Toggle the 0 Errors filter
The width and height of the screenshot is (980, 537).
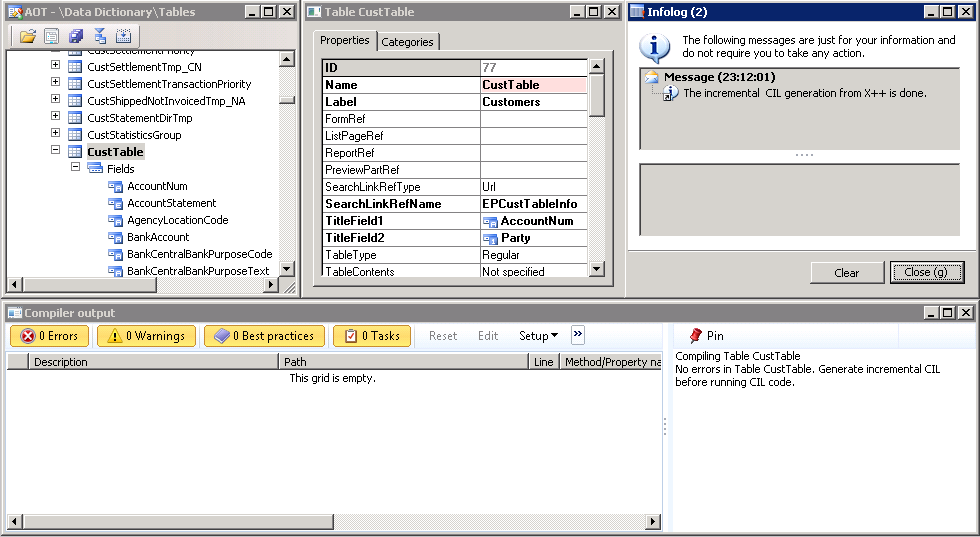pos(49,336)
